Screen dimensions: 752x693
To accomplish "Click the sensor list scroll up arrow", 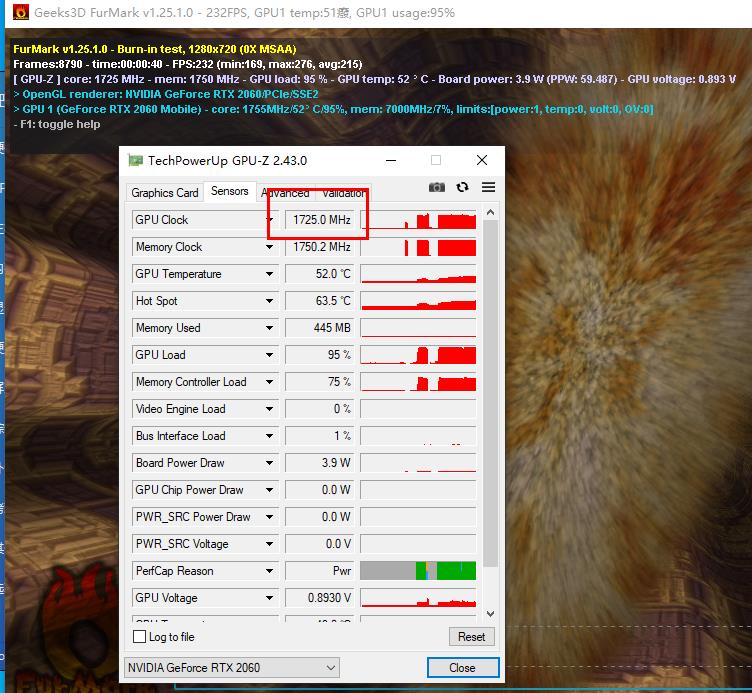I will (x=490, y=212).
